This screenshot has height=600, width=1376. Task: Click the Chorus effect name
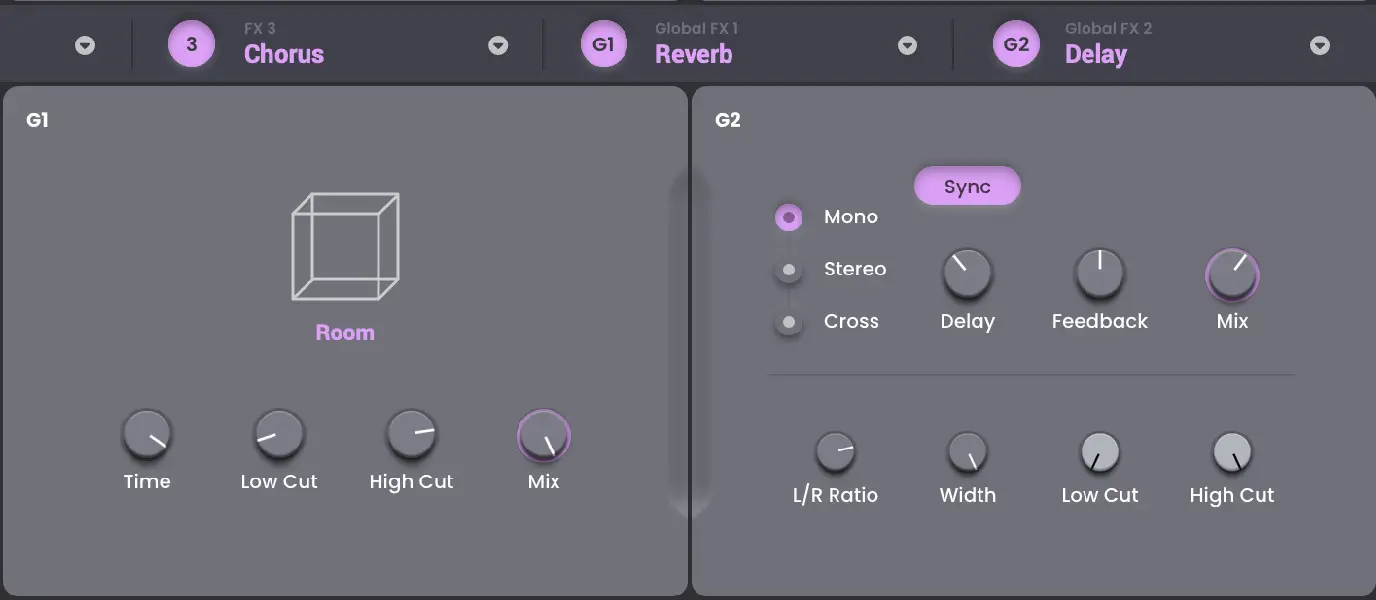click(x=284, y=54)
